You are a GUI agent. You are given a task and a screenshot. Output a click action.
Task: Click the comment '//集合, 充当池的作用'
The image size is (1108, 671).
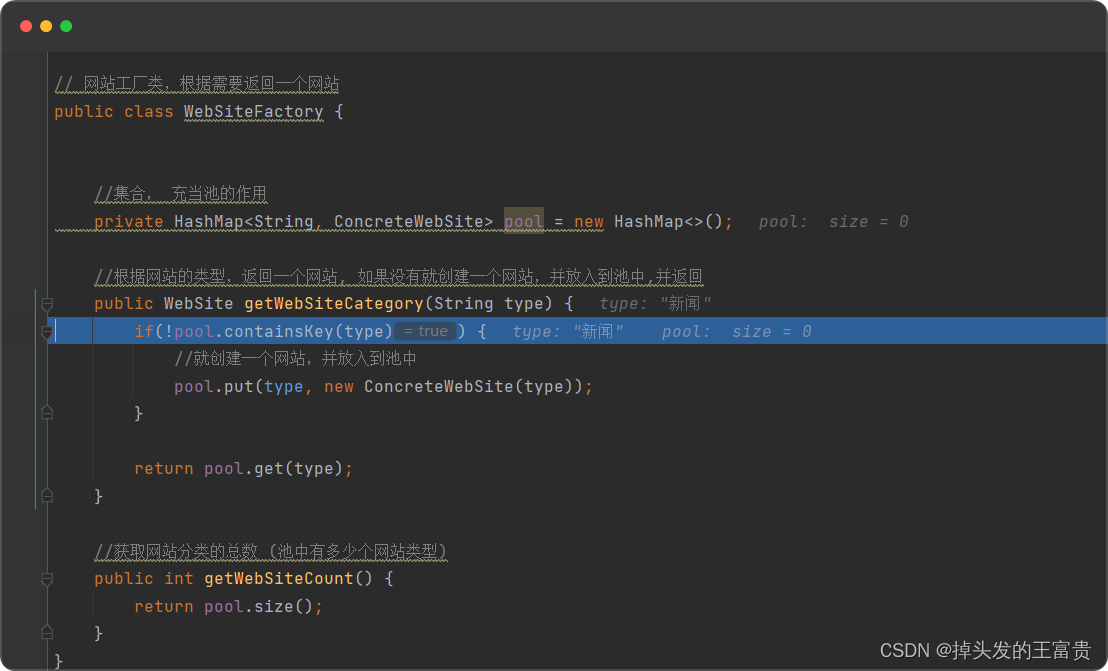(x=181, y=194)
